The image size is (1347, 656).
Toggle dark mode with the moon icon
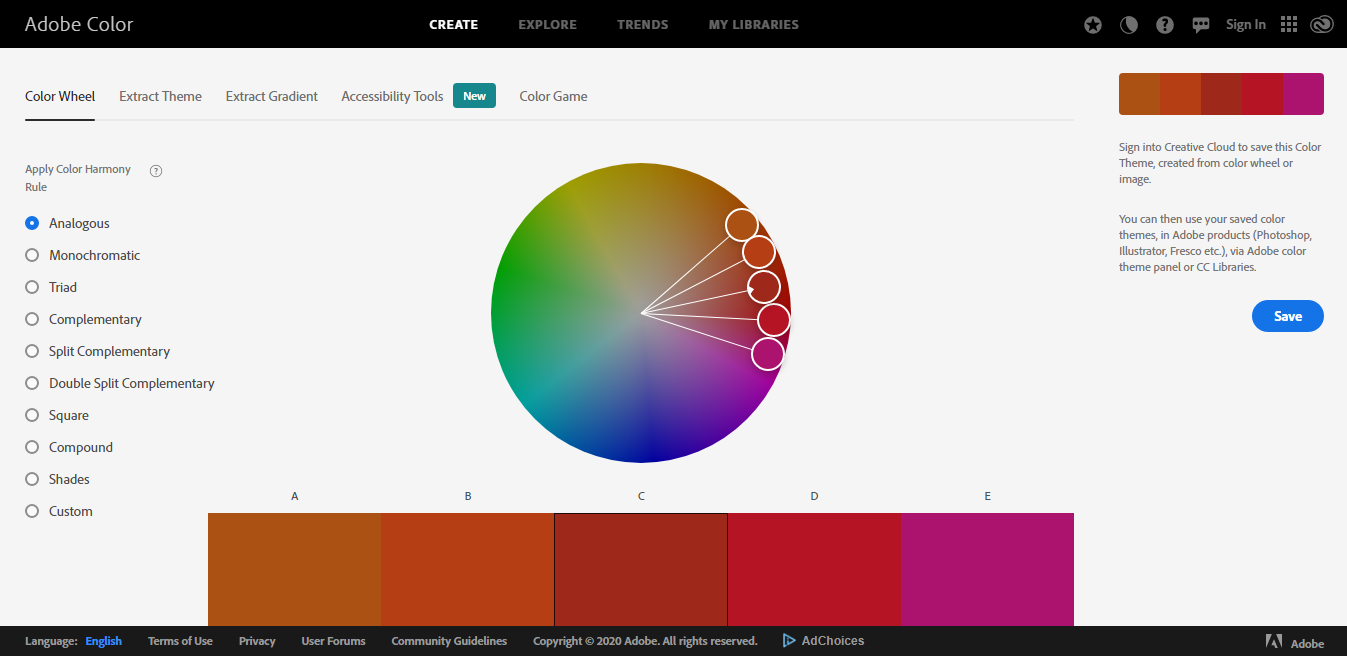pos(1129,24)
